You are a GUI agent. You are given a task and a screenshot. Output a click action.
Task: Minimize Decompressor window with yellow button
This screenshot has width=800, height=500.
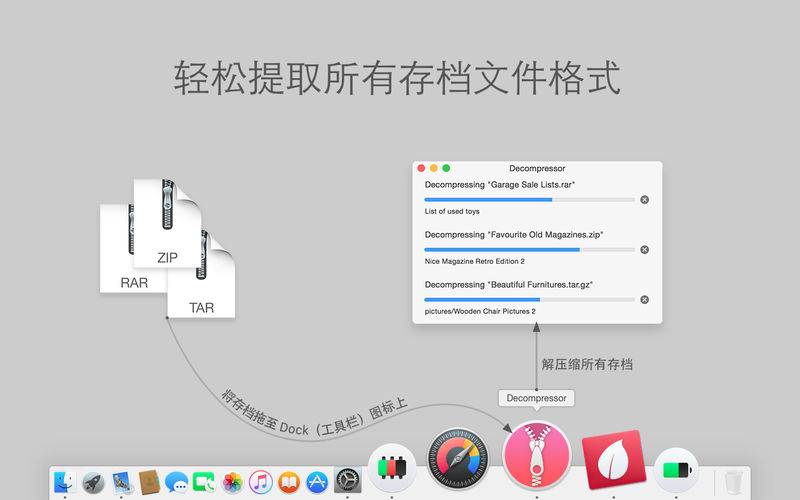pos(434,168)
